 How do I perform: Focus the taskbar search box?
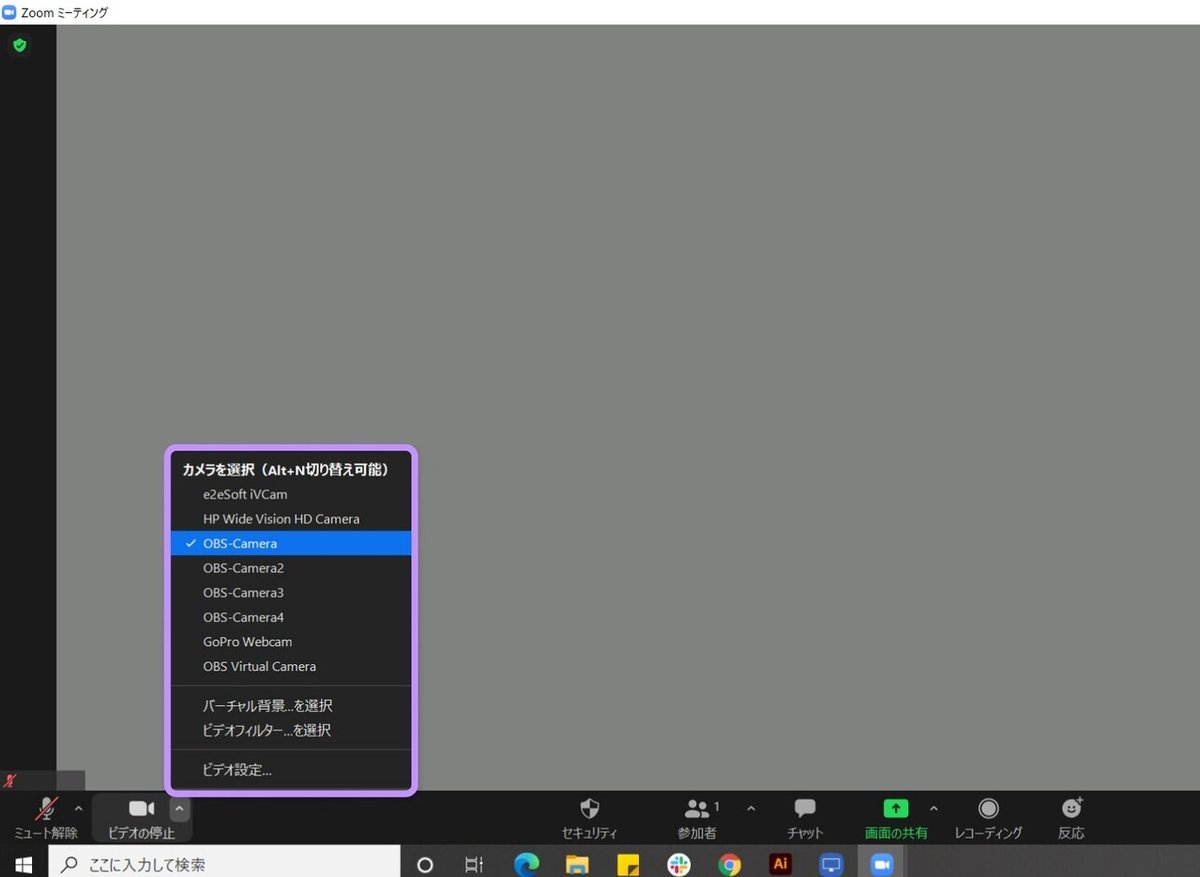tap(224, 864)
